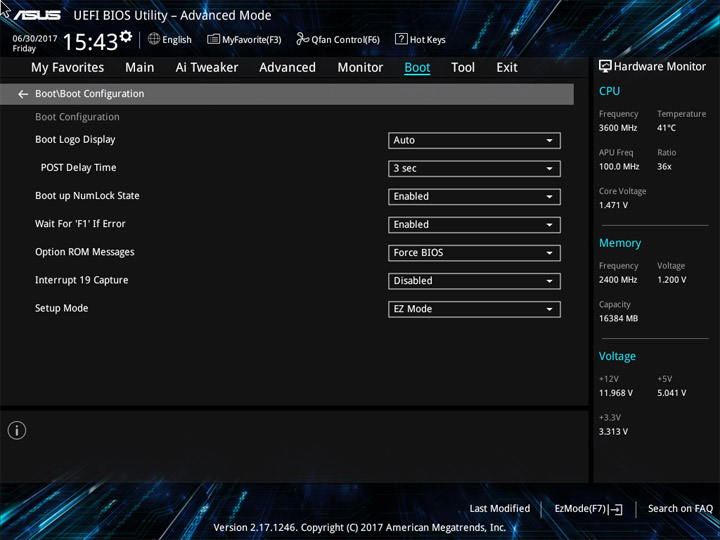Open MyFavorite(F3)
Viewport: 720px width, 540px height.
click(244, 39)
